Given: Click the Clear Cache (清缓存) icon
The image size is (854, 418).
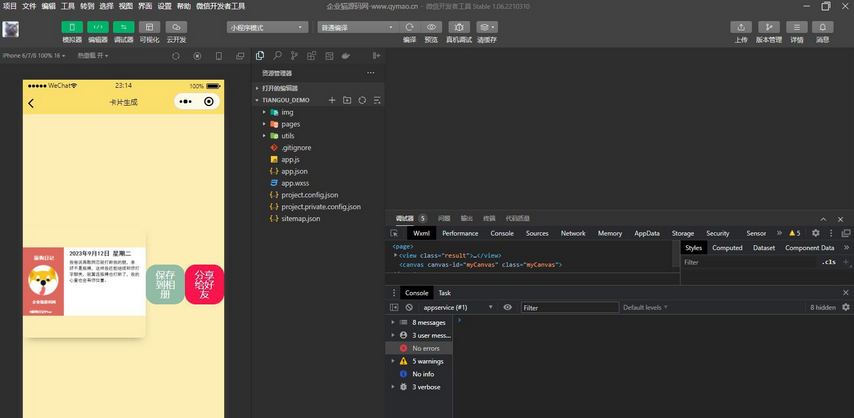Looking at the screenshot, I should [x=487, y=27].
